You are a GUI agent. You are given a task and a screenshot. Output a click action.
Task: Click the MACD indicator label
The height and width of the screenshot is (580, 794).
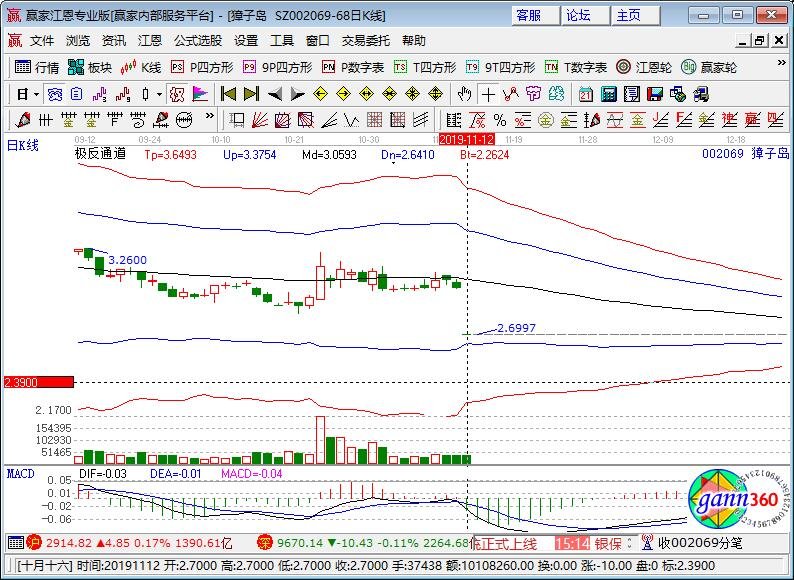tap(21, 474)
